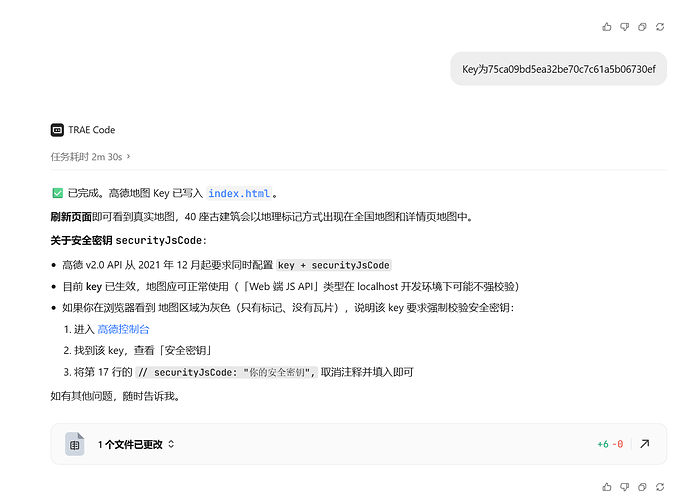Screen dimensions: 678x500
Task: Expand the task duration 2m 30s details
Action: point(90,157)
